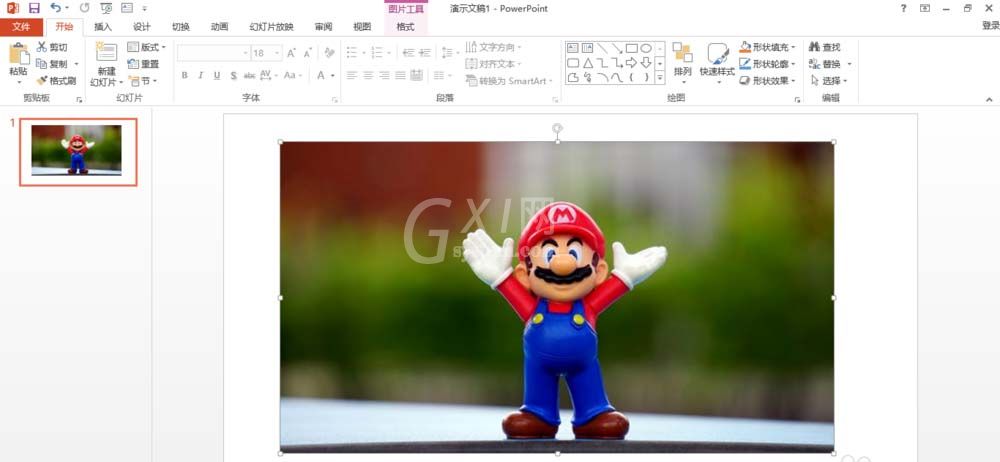The width and height of the screenshot is (1000, 462).
Task: Open the File (文件) tab
Action: [x=21, y=27]
